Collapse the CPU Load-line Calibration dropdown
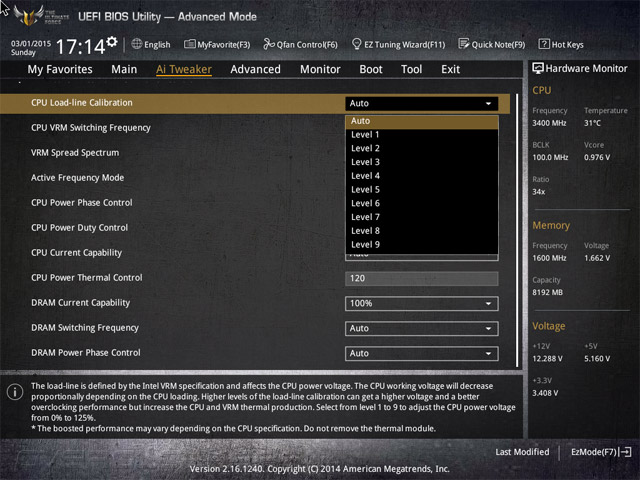The height and width of the screenshot is (480, 640). coord(422,103)
